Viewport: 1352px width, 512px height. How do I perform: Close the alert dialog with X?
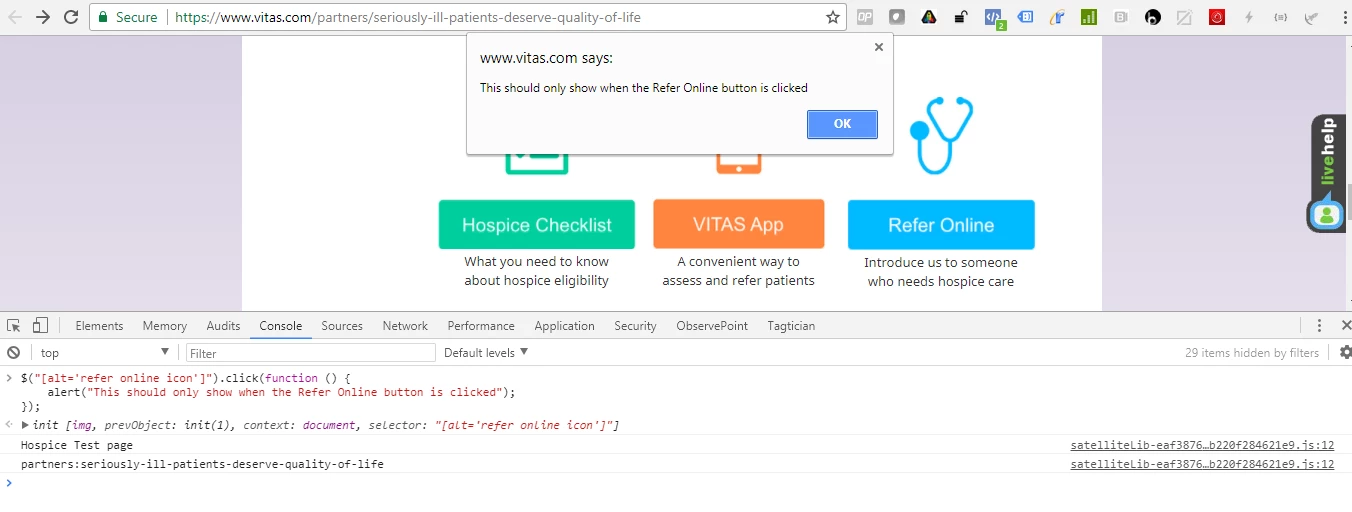click(879, 47)
